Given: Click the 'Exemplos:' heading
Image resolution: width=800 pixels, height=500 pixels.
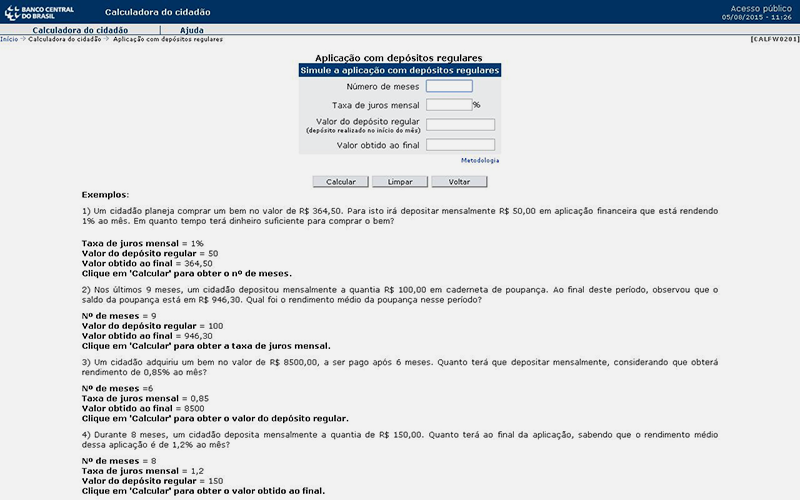Looking at the screenshot, I should (105, 194).
